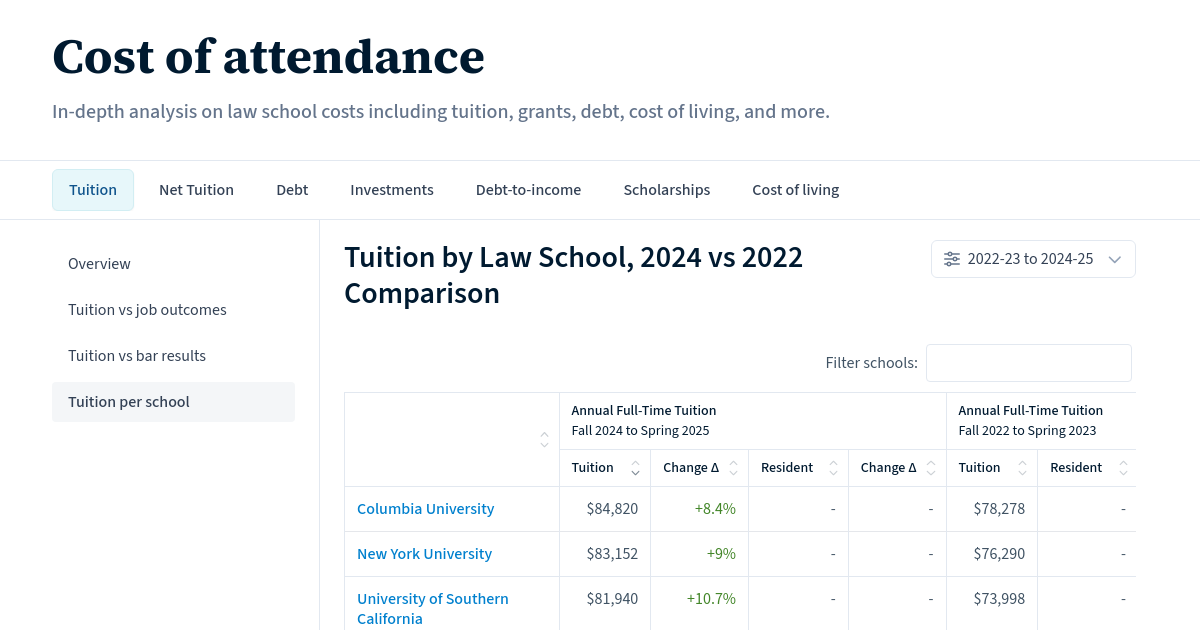Select Tuition vs job outcomes sidebar item
1200x630 pixels.
click(x=147, y=310)
